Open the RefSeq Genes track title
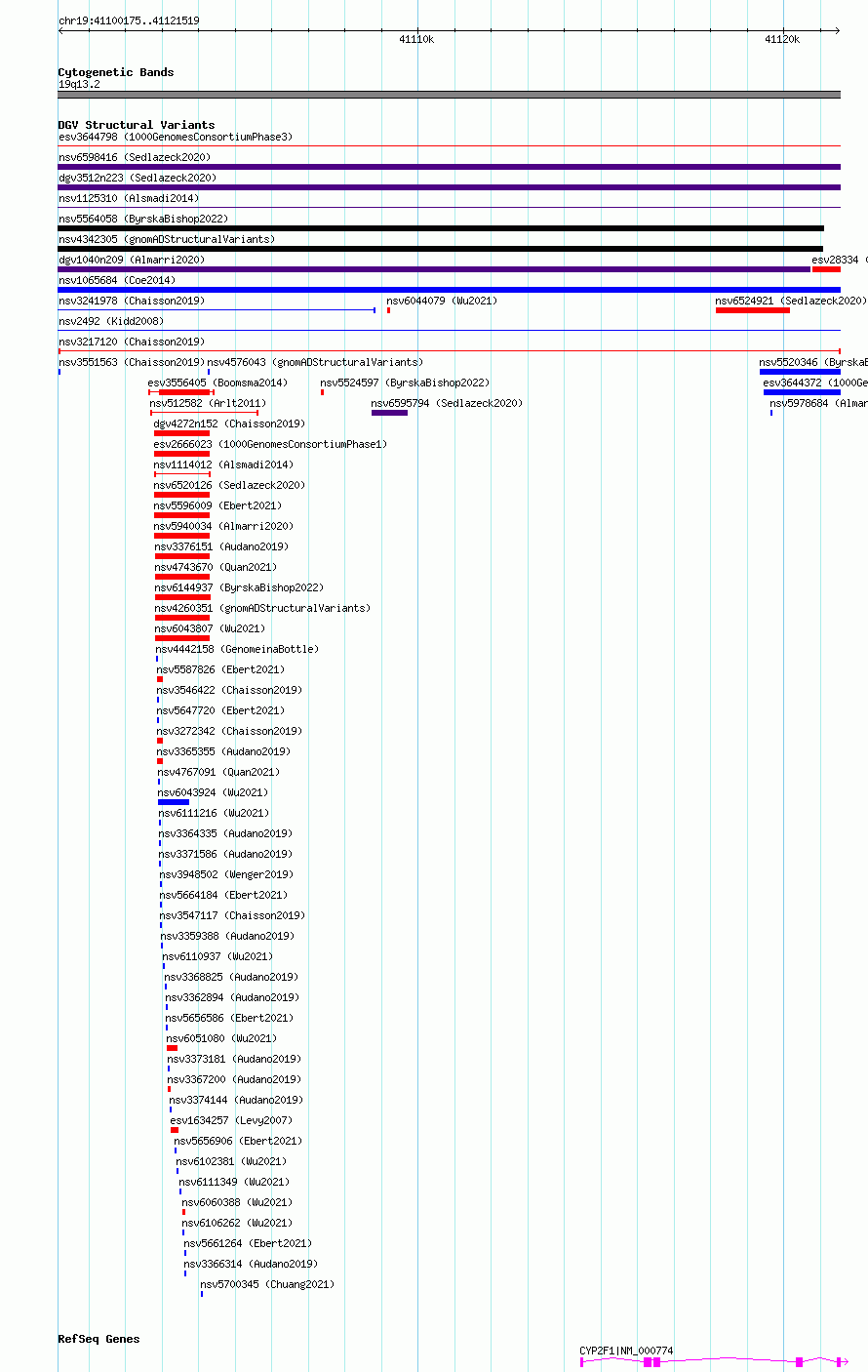 coord(99,1339)
